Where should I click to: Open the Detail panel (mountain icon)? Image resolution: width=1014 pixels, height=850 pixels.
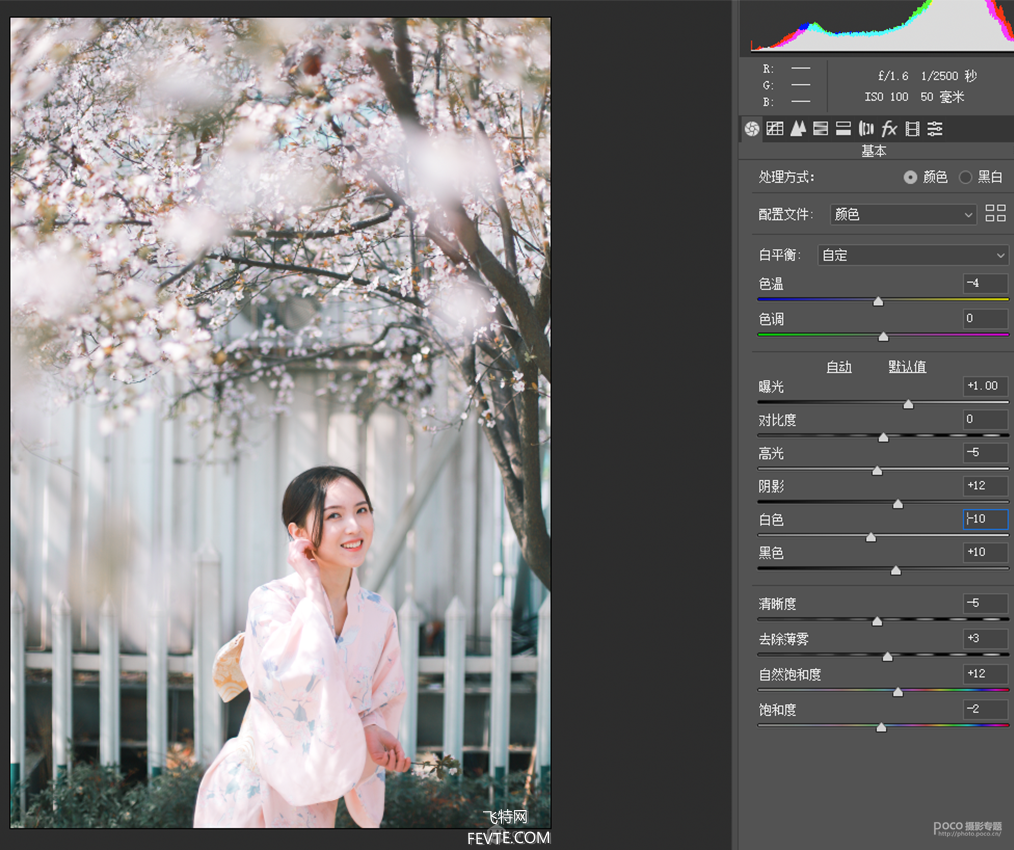797,129
